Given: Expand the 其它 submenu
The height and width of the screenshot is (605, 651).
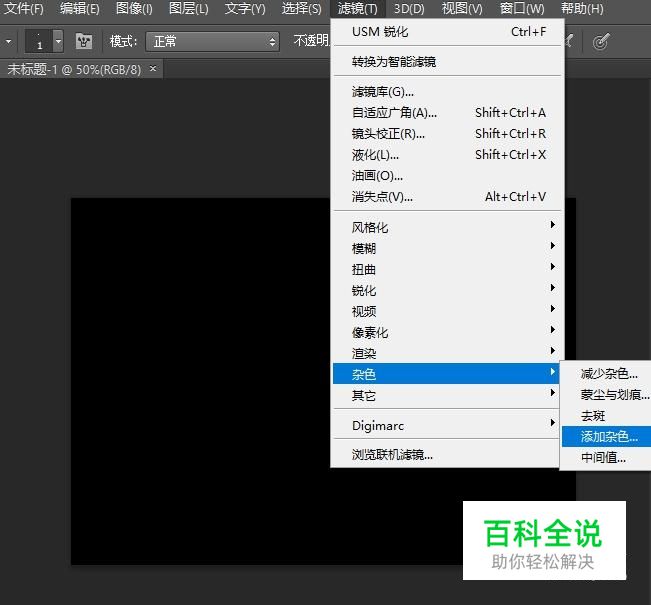Looking at the screenshot, I should [x=448, y=395].
